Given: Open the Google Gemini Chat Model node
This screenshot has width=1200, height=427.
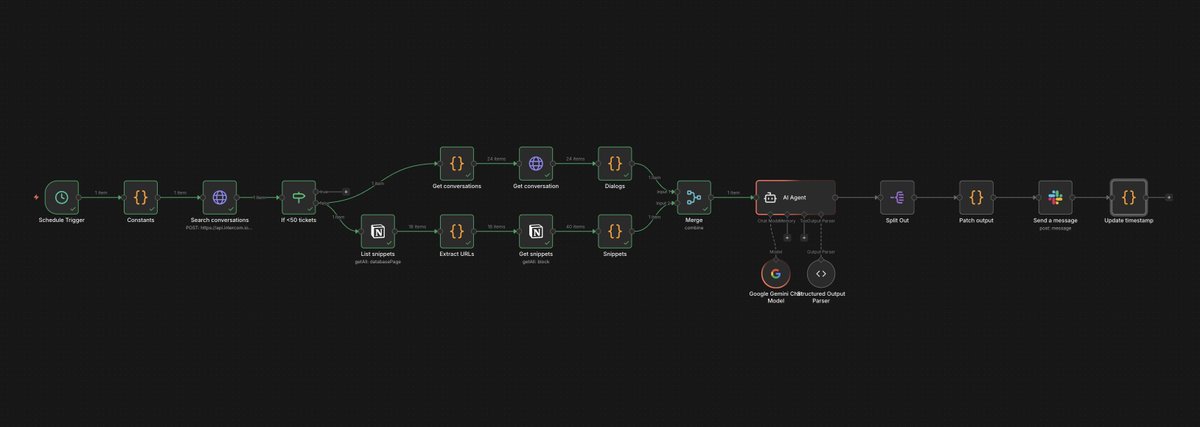Looking at the screenshot, I should [775, 273].
